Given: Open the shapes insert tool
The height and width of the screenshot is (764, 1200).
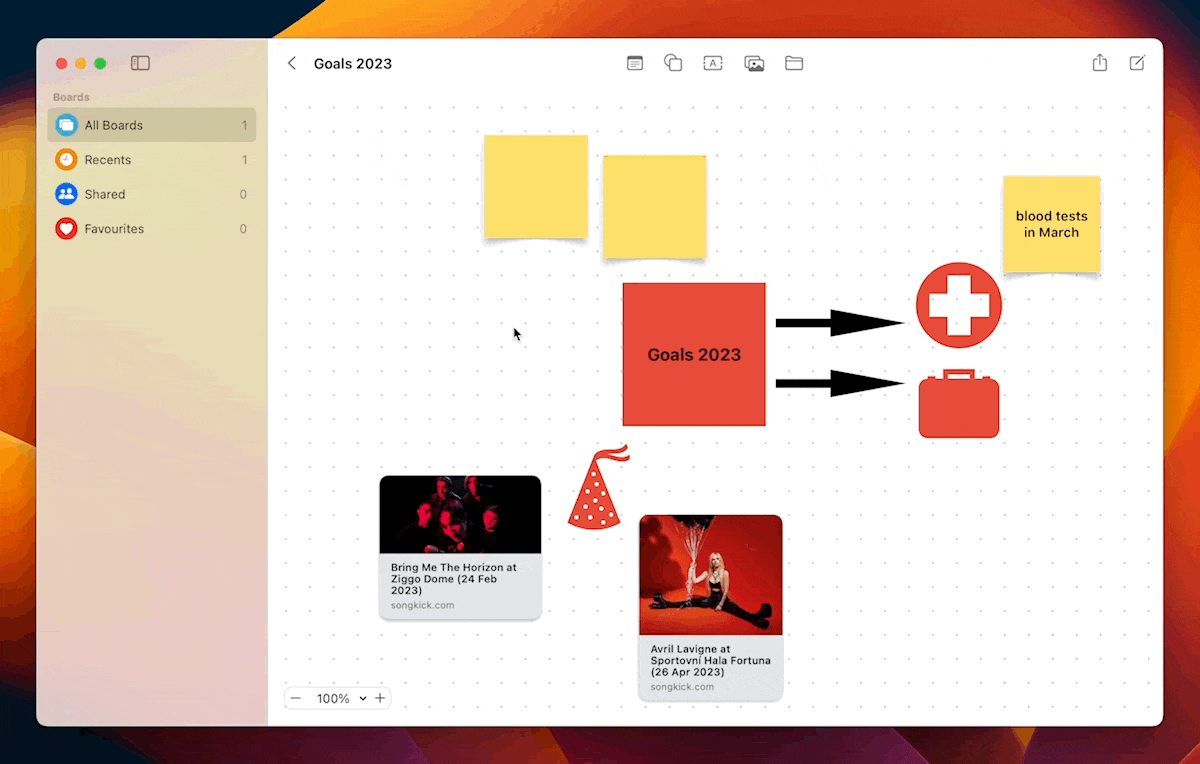Looking at the screenshot, I should click(674, 63).
